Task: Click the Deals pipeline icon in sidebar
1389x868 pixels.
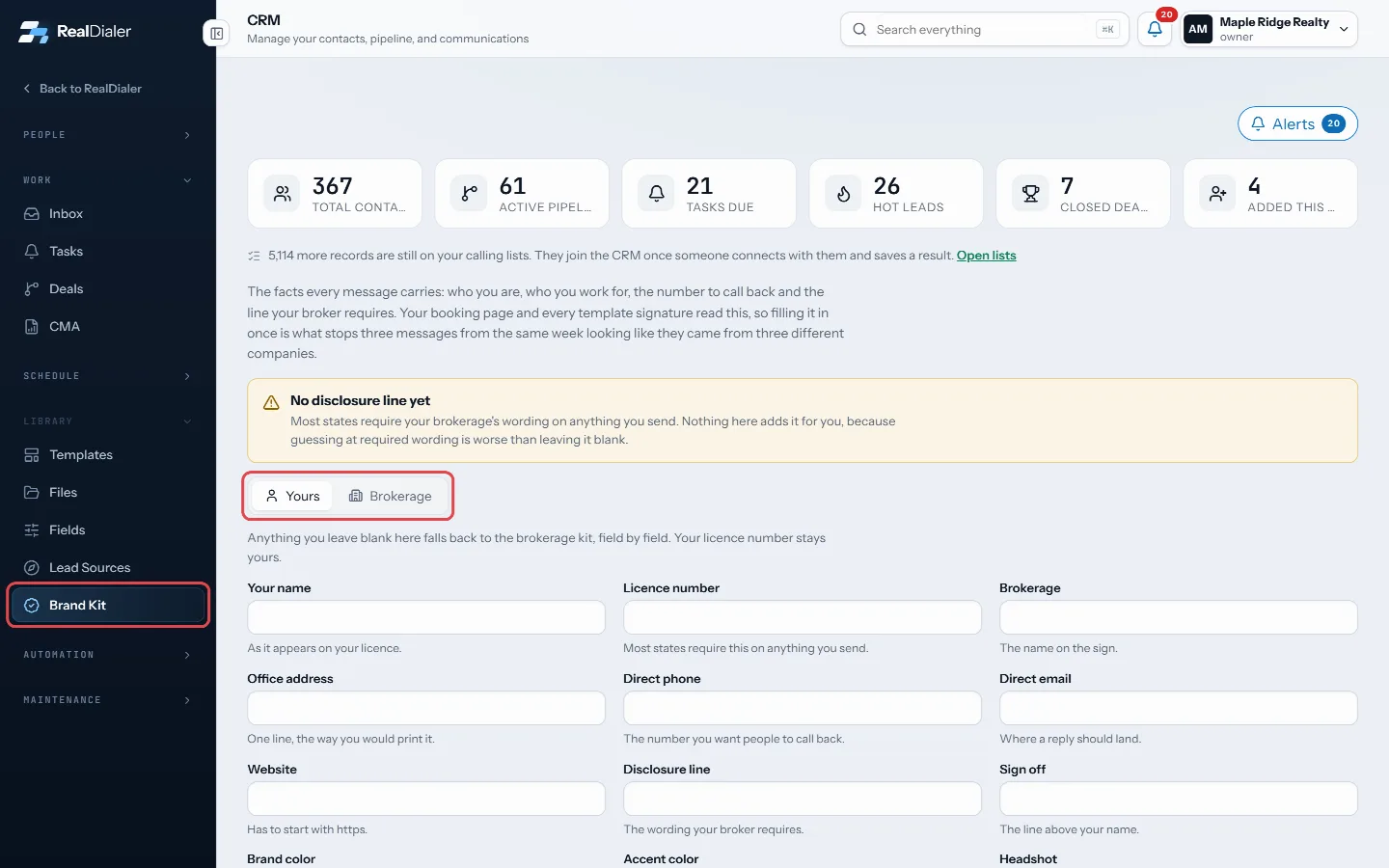Action: (32, 289)
